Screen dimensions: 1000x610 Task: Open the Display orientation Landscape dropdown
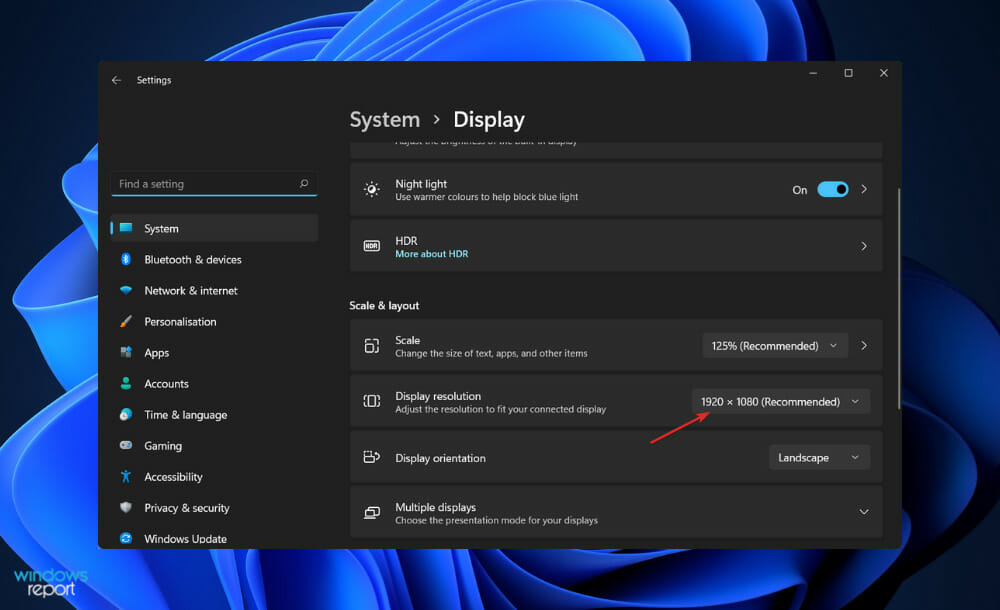point(818,458)
